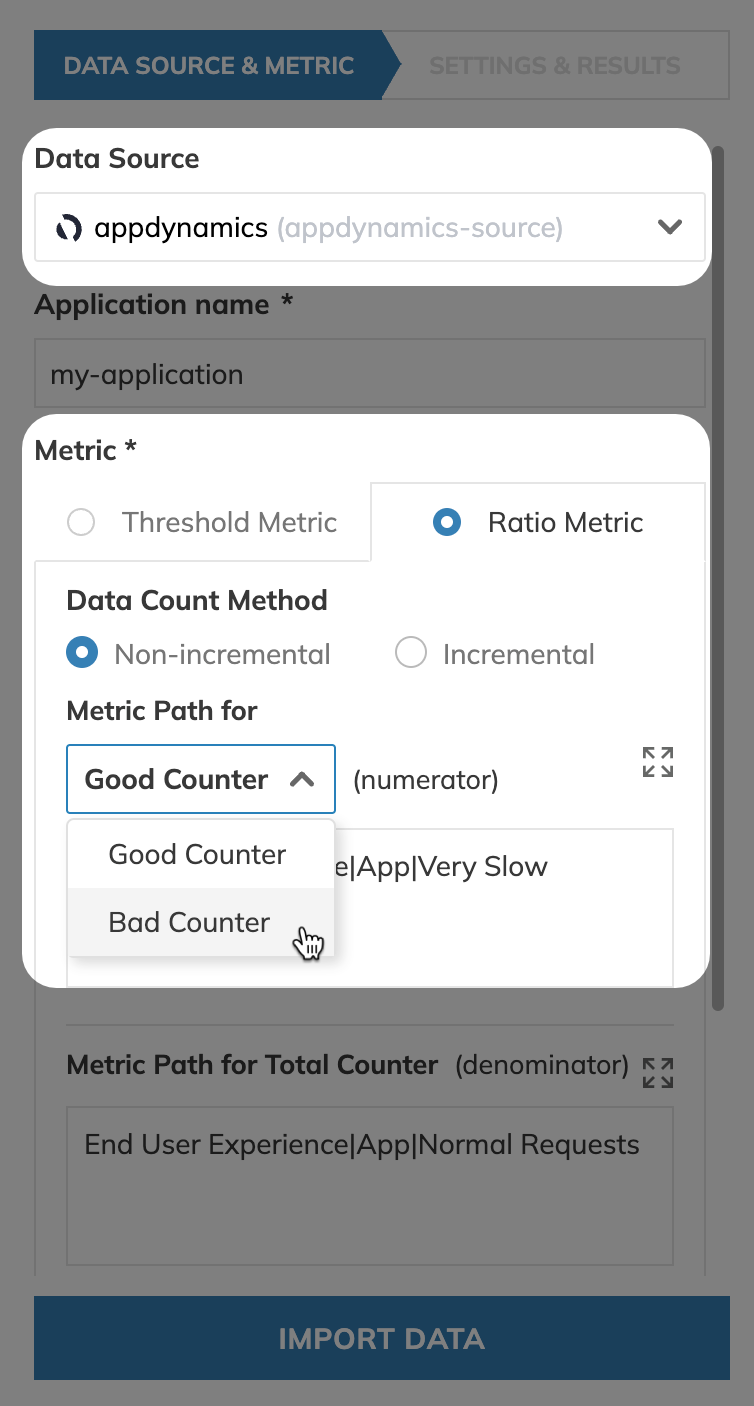Select the Non-incremental data count method
The image size is (754, 1406).
point(81,654)
